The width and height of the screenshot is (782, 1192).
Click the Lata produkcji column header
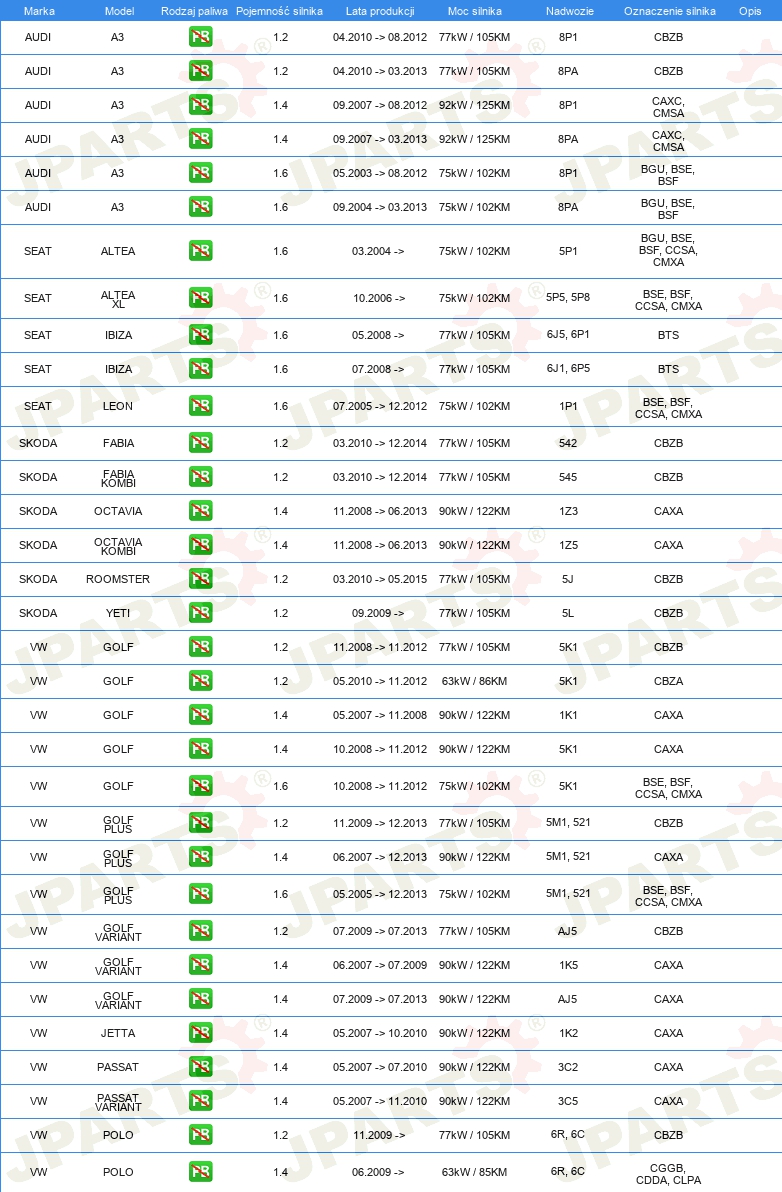(x=380, y=11)
